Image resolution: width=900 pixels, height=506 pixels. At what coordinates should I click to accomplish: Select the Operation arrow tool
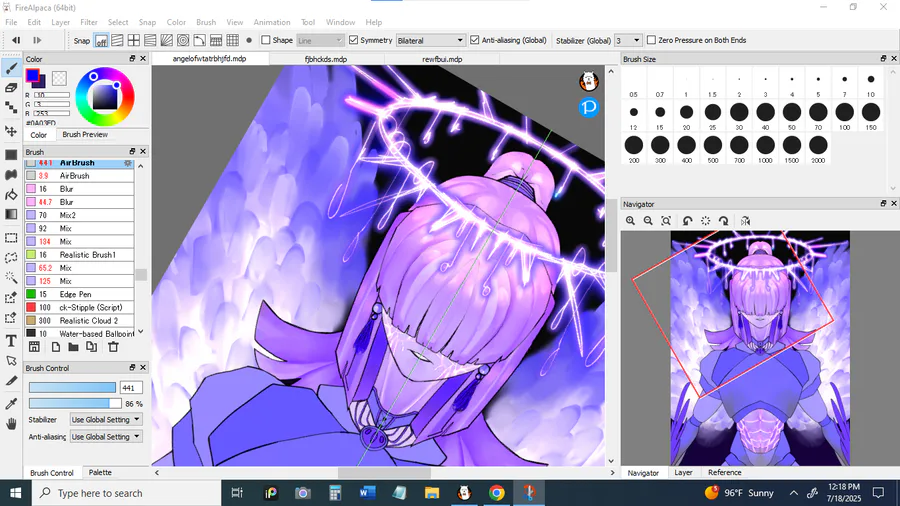[x=11, y=361]
